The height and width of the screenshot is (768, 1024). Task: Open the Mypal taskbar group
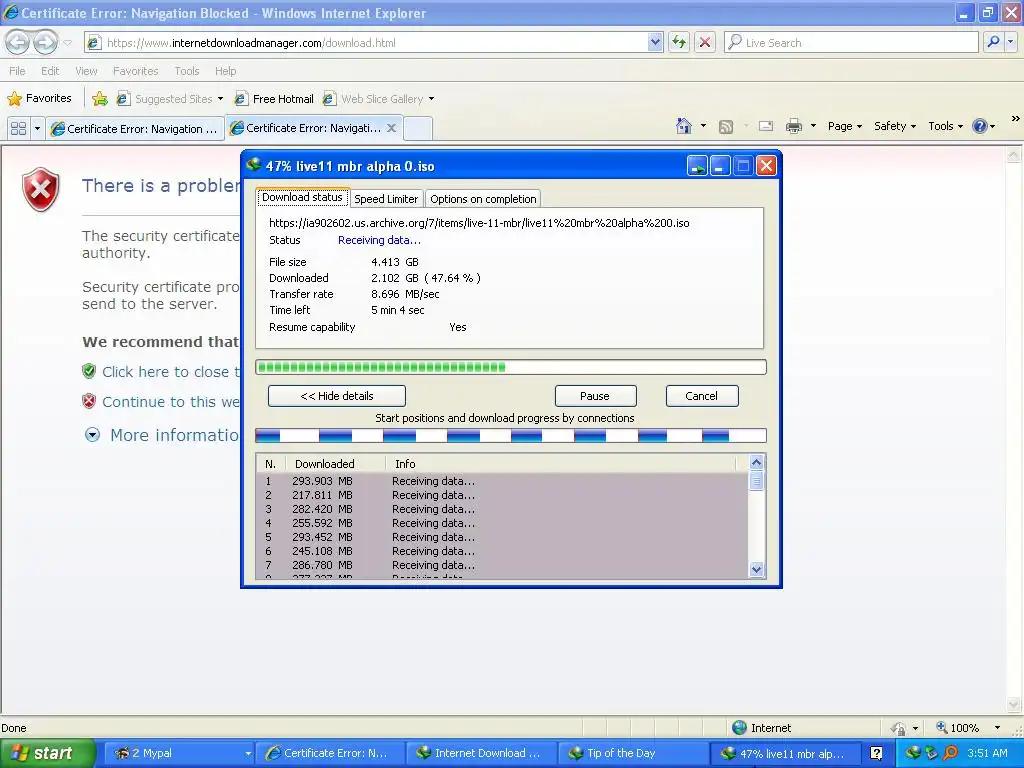point(180,753)
